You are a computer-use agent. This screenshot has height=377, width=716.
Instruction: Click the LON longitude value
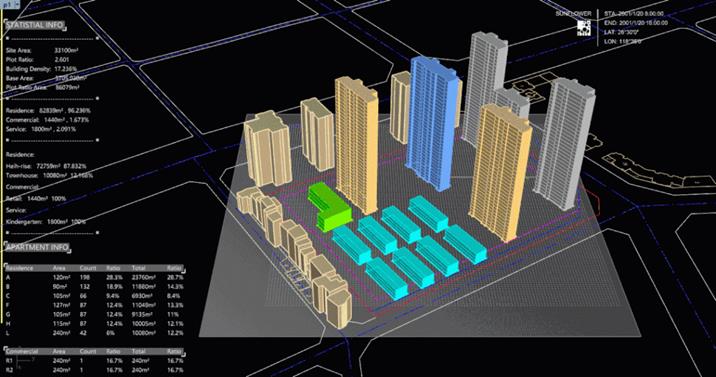click(630, 42)
